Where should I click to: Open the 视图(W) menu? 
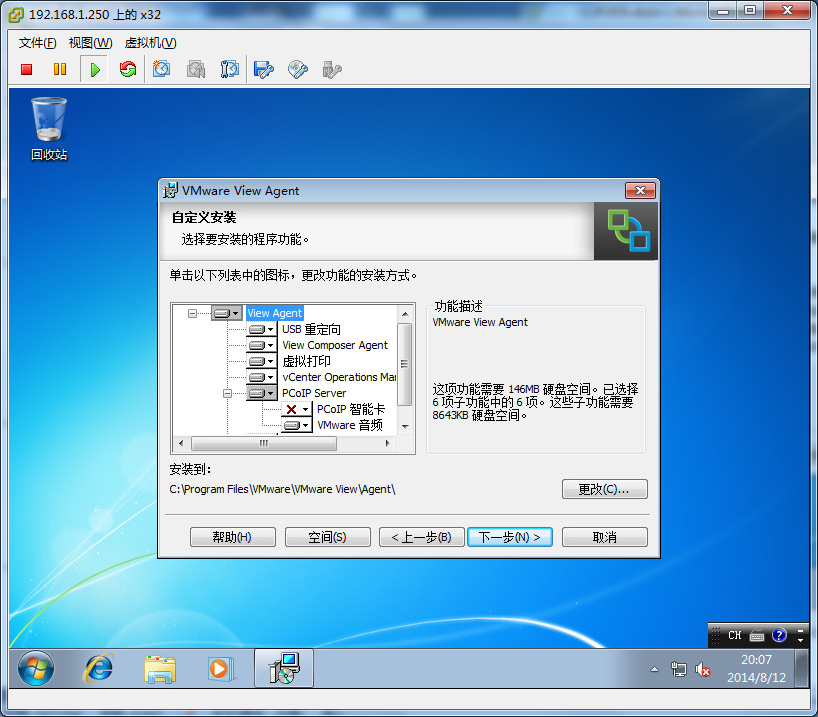(89, 43)
